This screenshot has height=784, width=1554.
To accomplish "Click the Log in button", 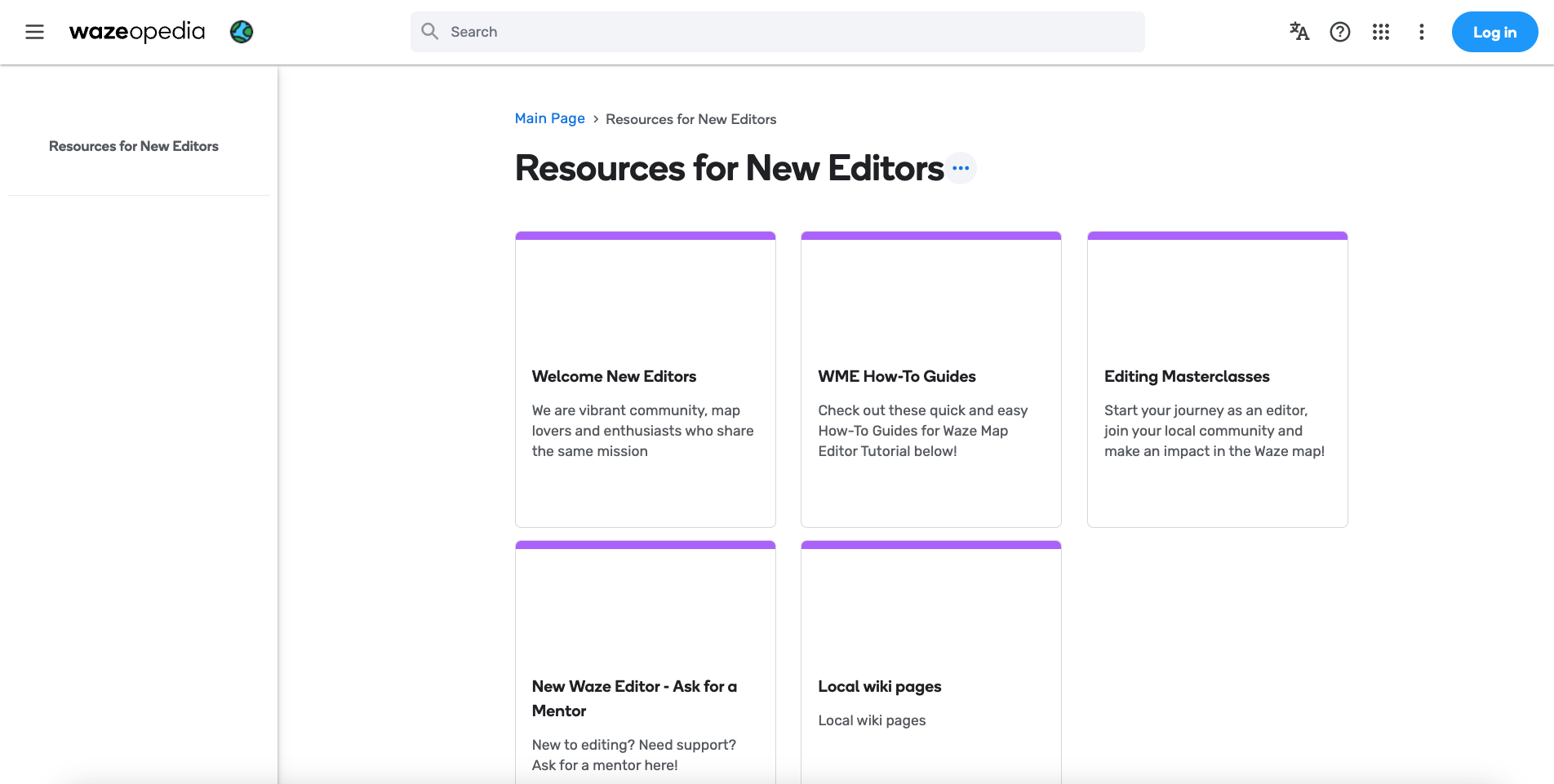I will [x=1494, y=32].
